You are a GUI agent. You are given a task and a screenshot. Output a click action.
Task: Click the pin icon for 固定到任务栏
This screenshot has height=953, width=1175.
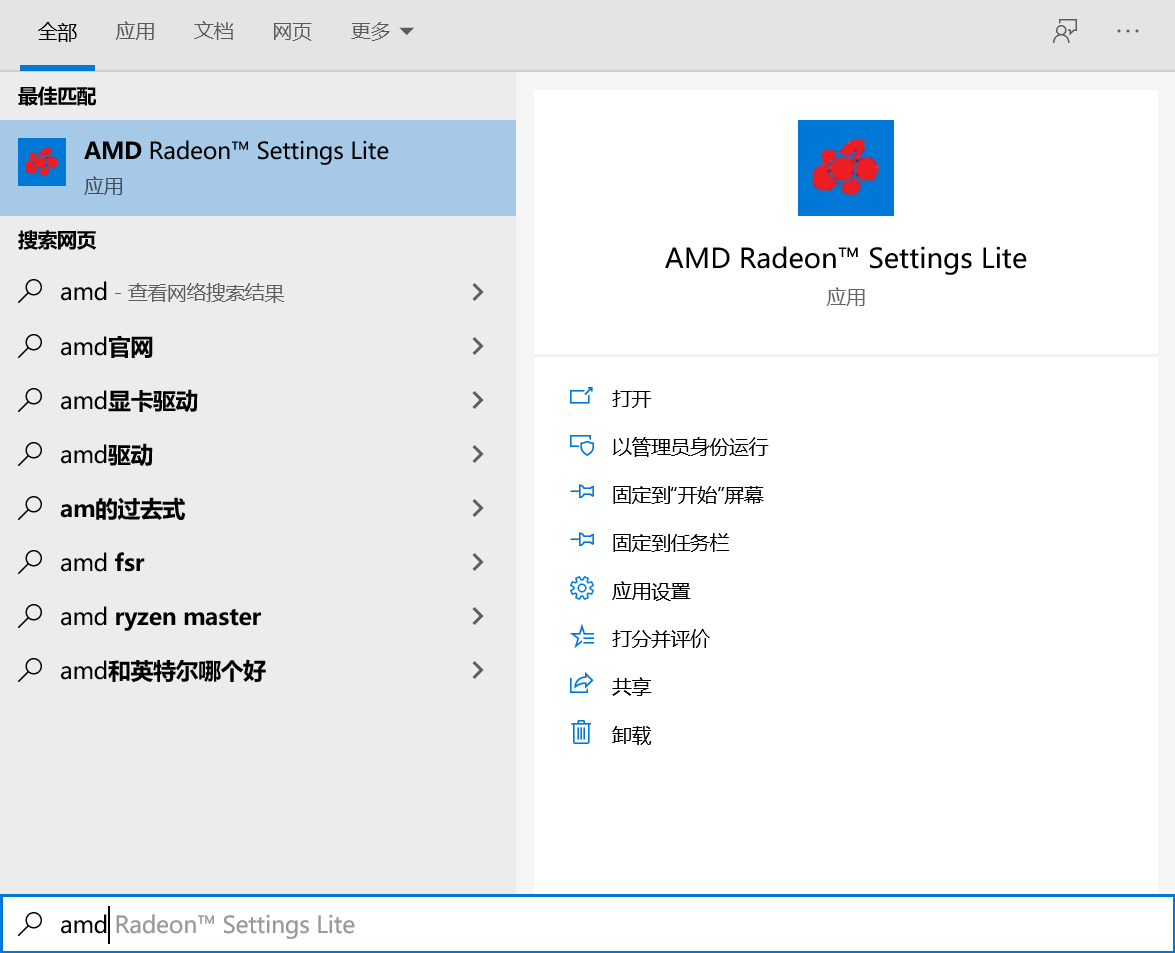tap(582, 540)
